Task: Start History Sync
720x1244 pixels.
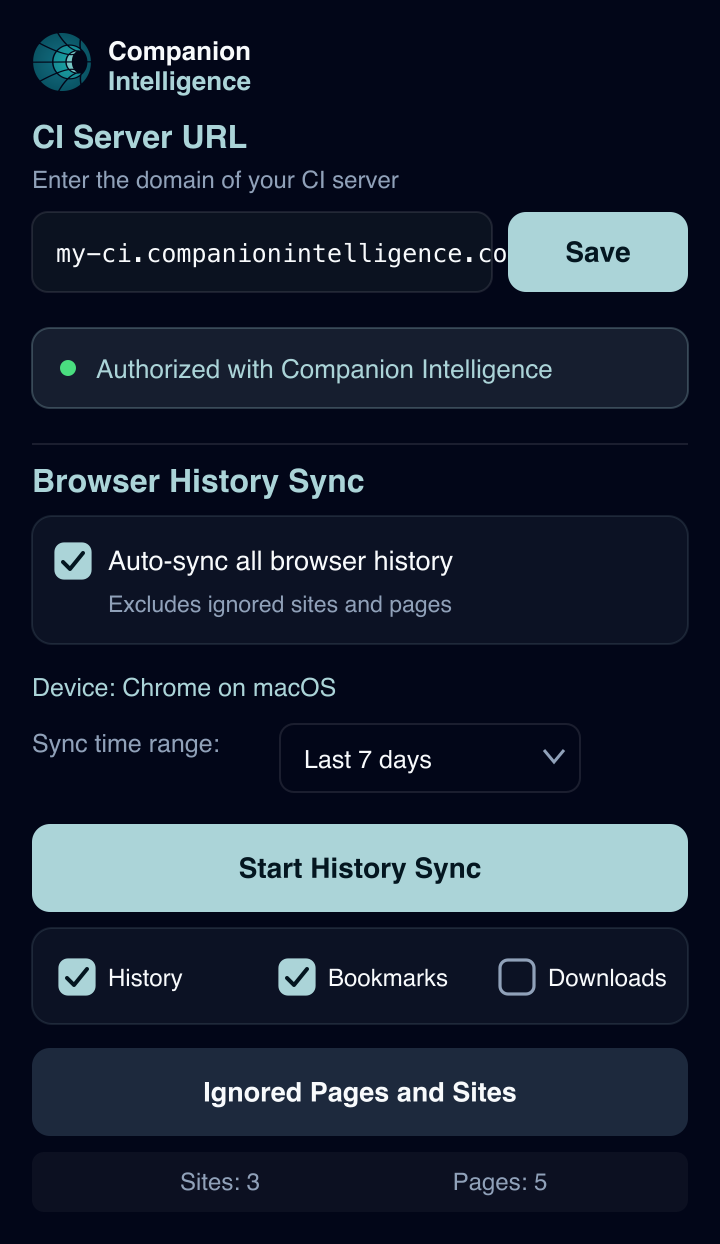Action: [360, 868]
